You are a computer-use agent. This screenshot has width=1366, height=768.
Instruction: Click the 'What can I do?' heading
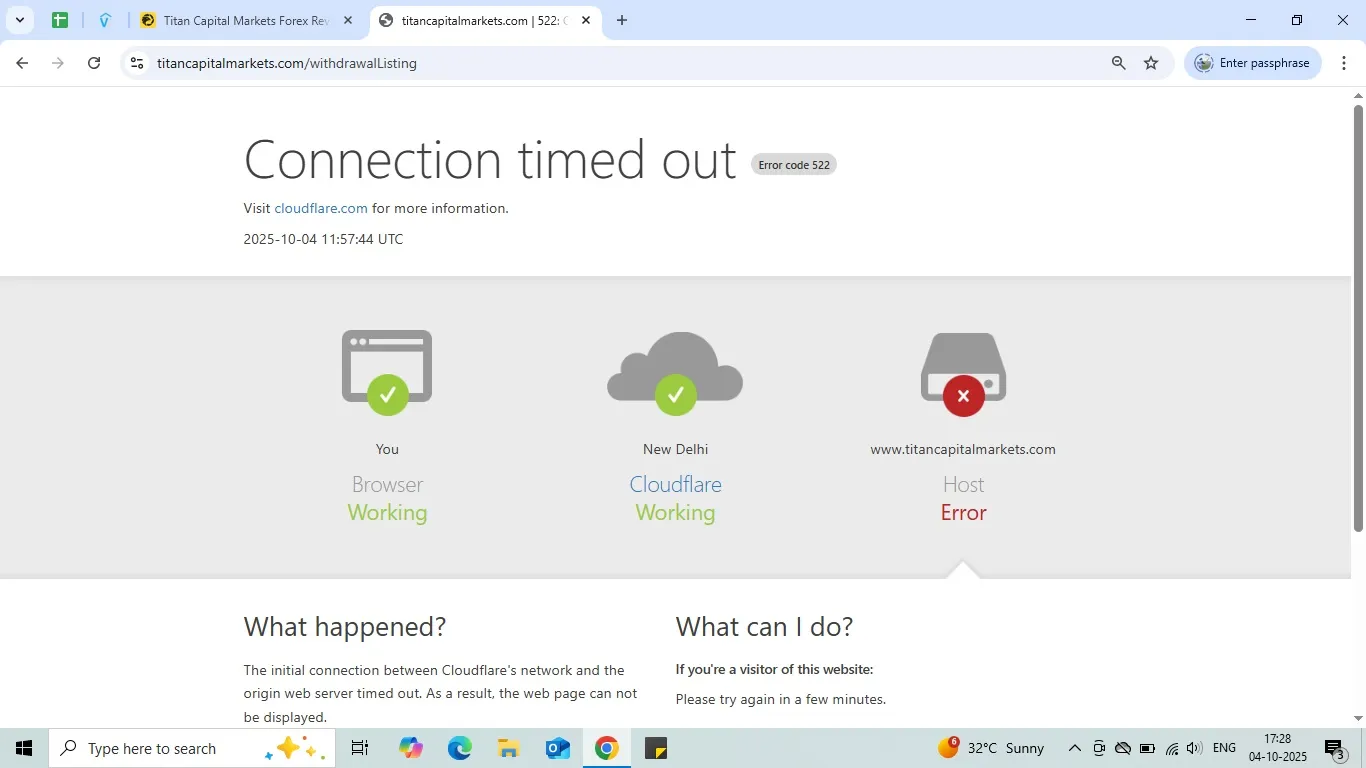coord(764,627)
